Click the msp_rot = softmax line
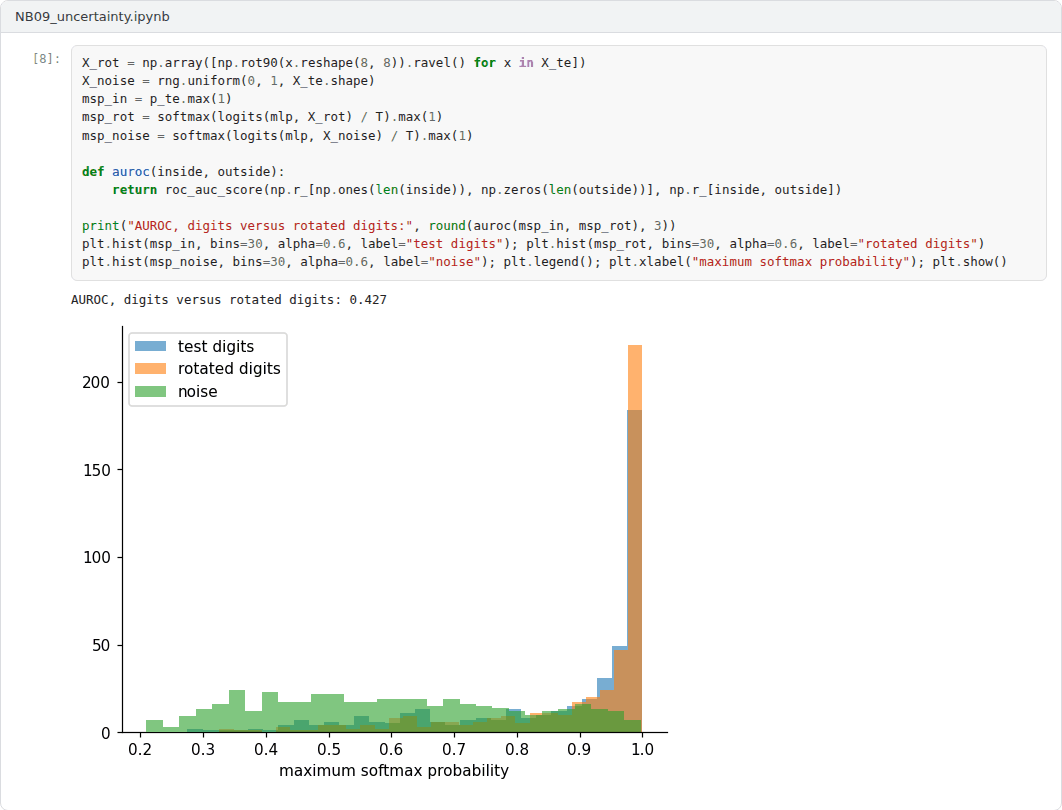Screen dimensions: 1062x810 pyautogui.click(x=262, y=117)
